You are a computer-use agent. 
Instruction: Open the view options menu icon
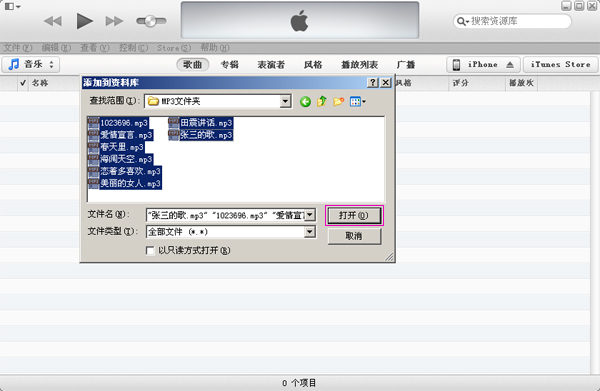358,102
